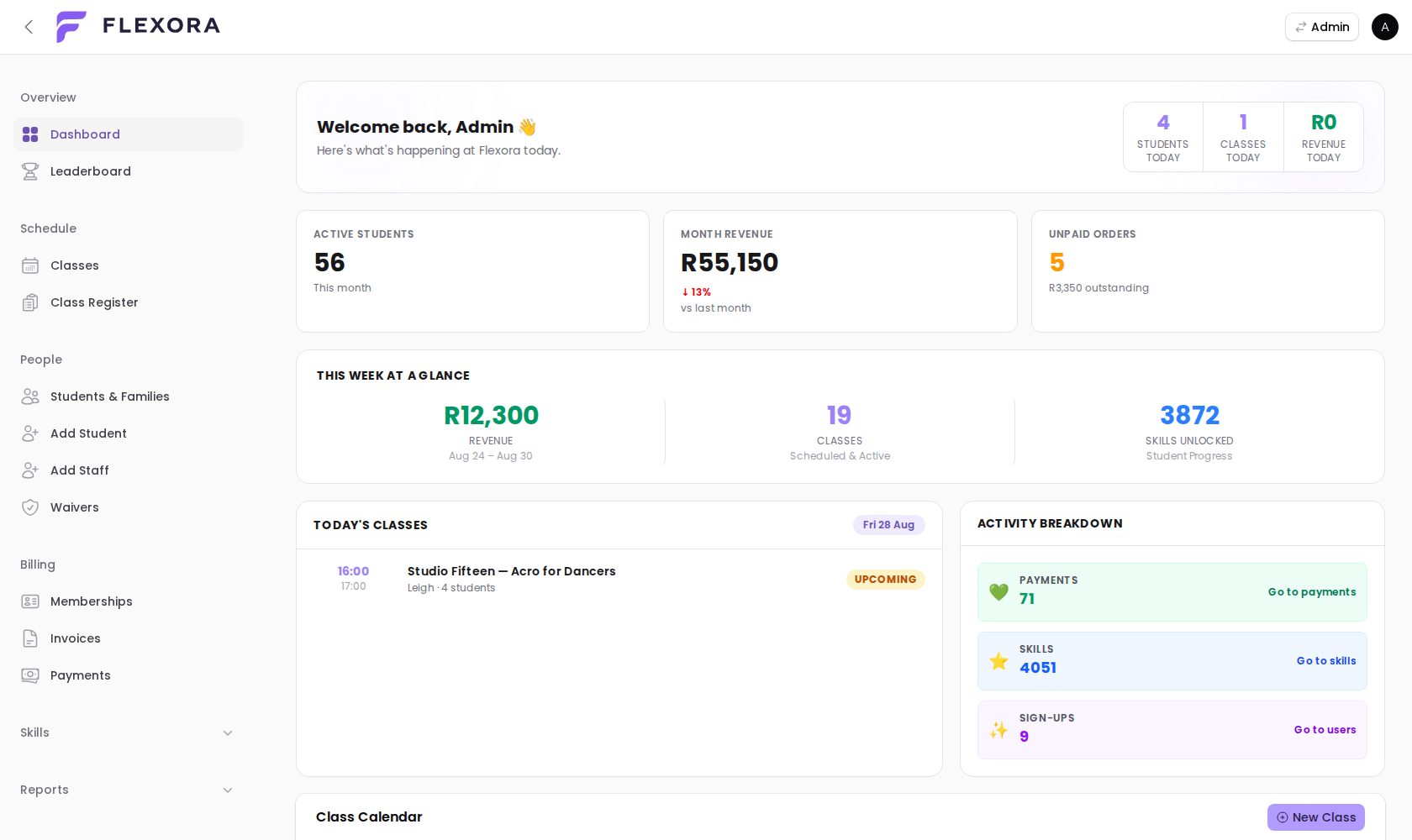The width and height of the screenshot is (1412, 840).
Task: Click the Dashboard grid icon
Action: pyautogui.click(x=30, y=134)
